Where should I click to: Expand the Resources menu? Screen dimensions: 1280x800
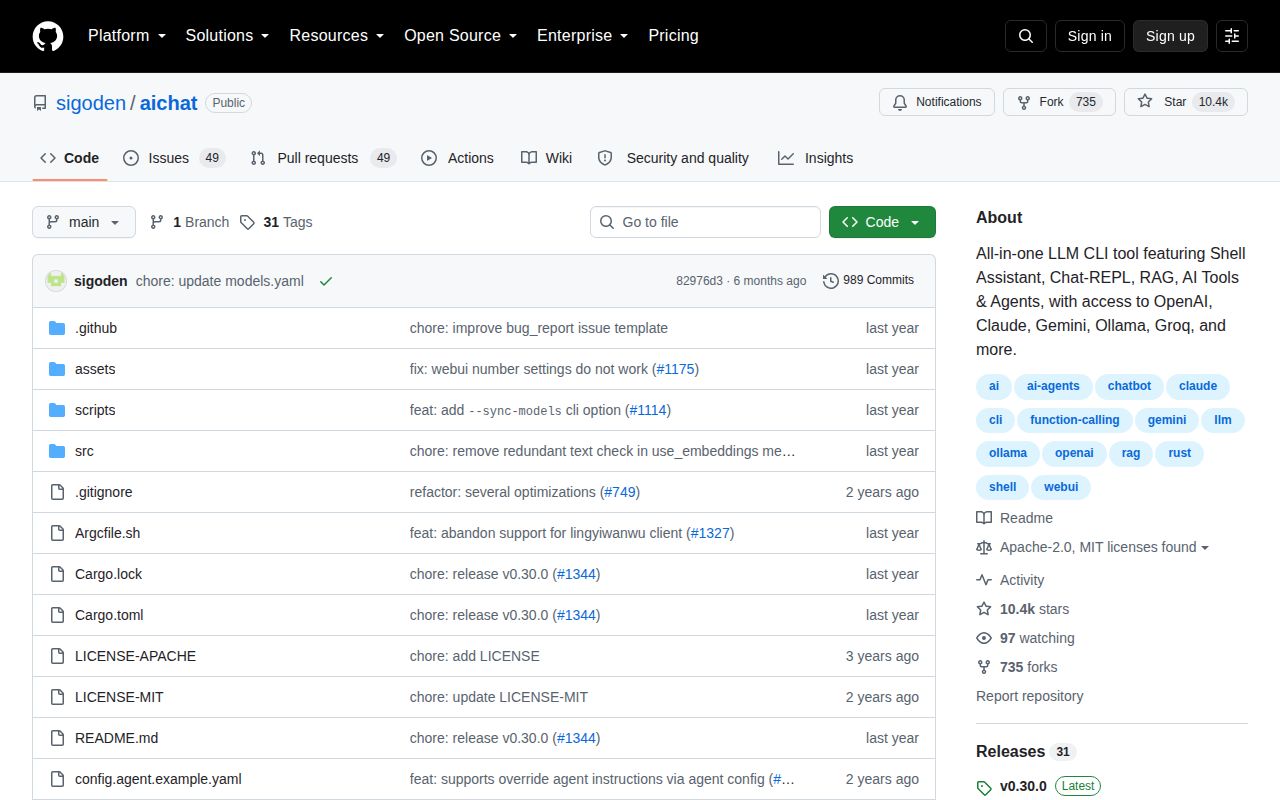337,36
